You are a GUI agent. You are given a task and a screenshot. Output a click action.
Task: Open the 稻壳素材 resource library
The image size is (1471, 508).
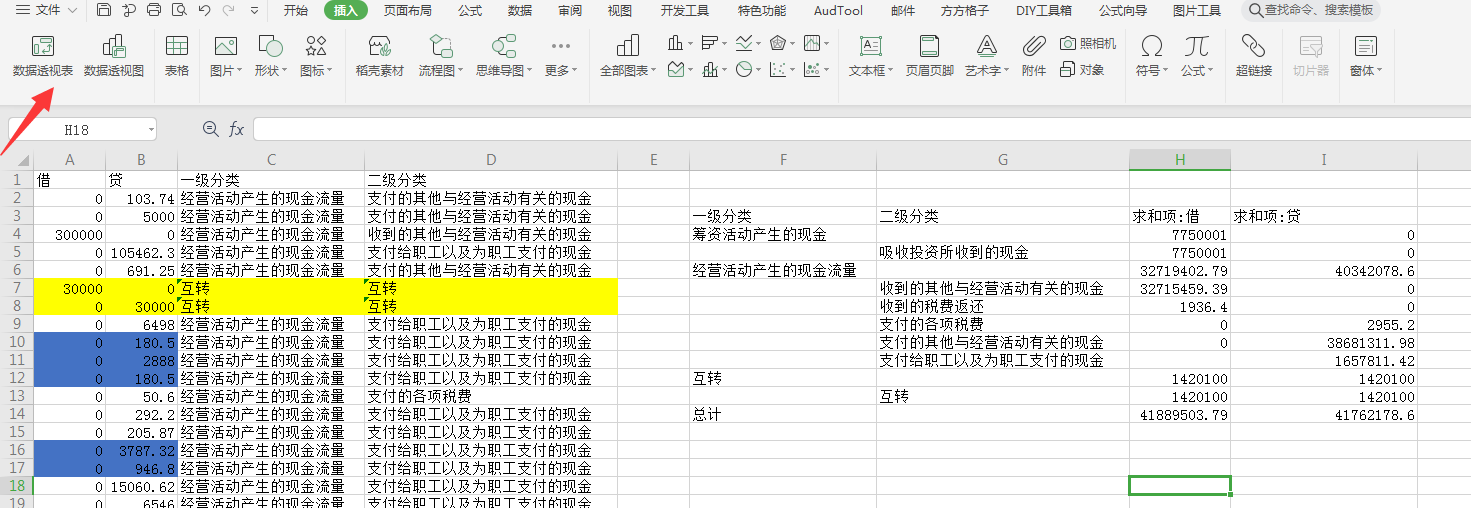[379, 56]
